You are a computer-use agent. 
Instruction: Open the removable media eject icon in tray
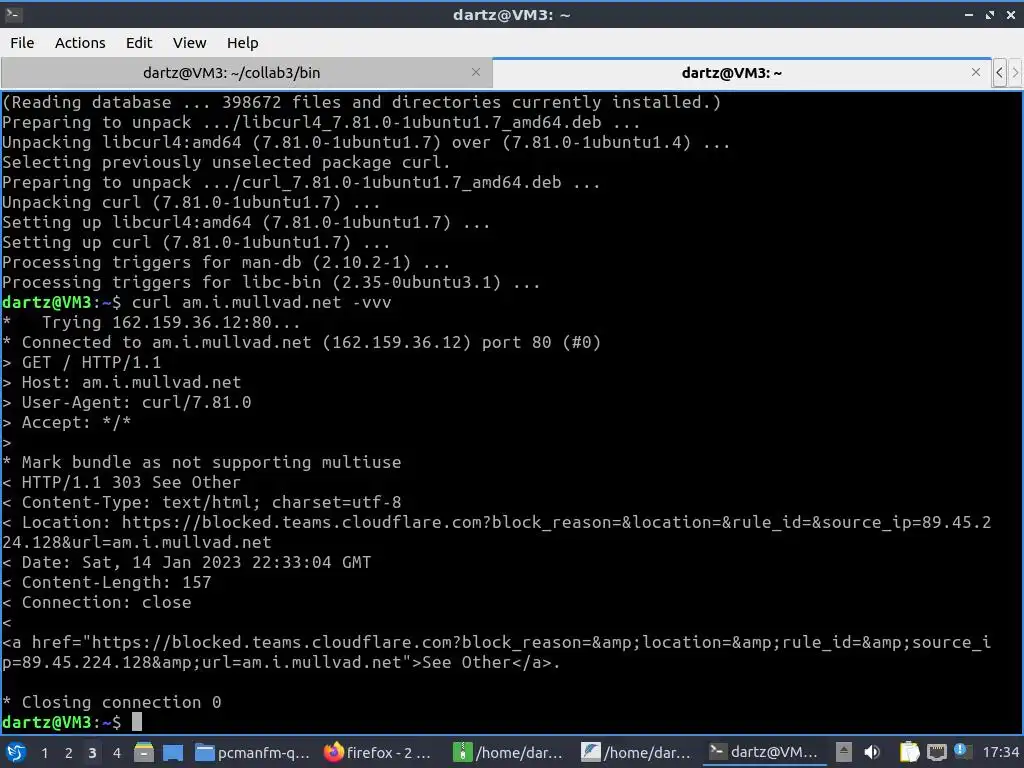pyautogui.click(x=844, y=752)
